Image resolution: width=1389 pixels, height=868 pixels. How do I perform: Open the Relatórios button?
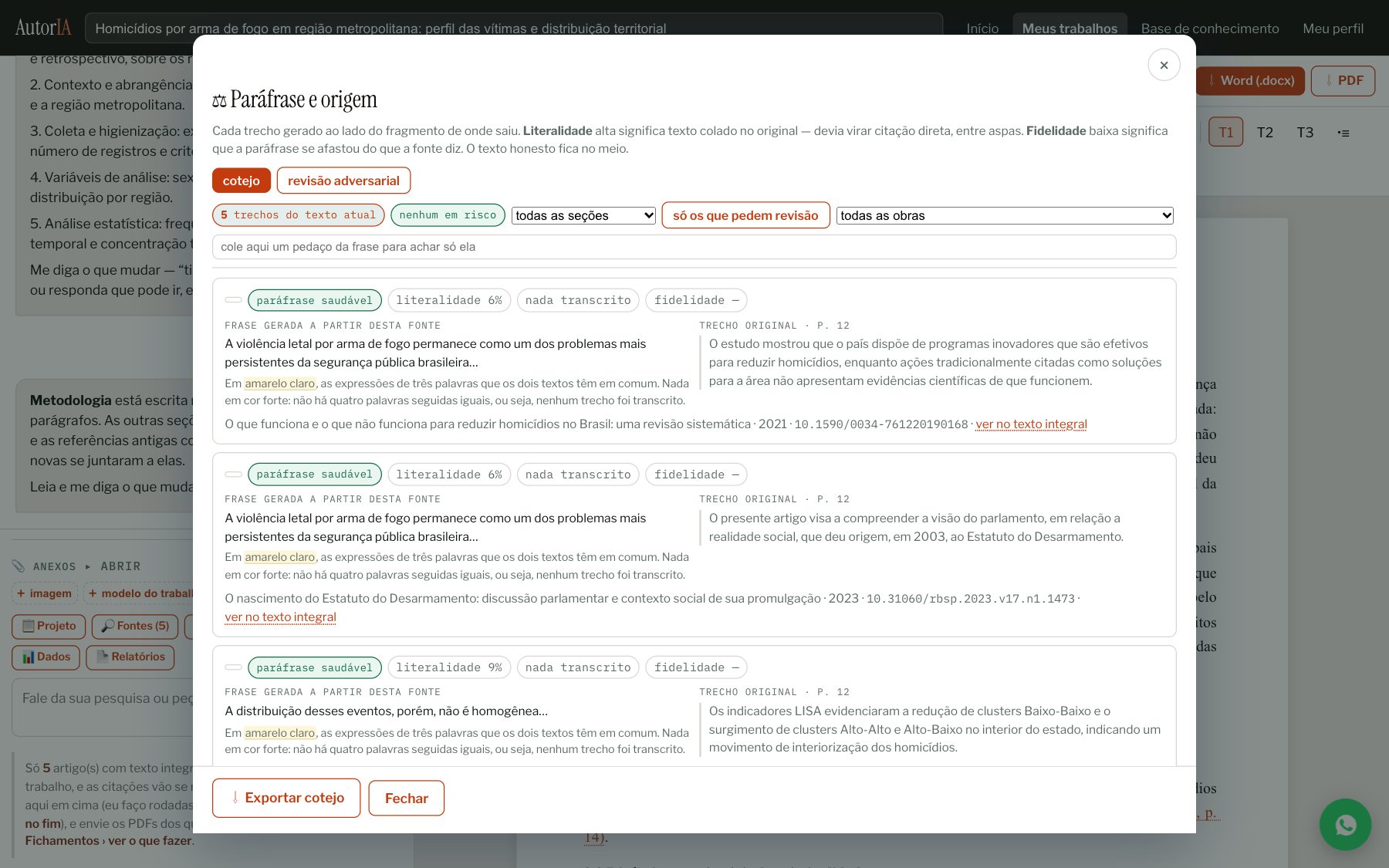coord(130,657)
